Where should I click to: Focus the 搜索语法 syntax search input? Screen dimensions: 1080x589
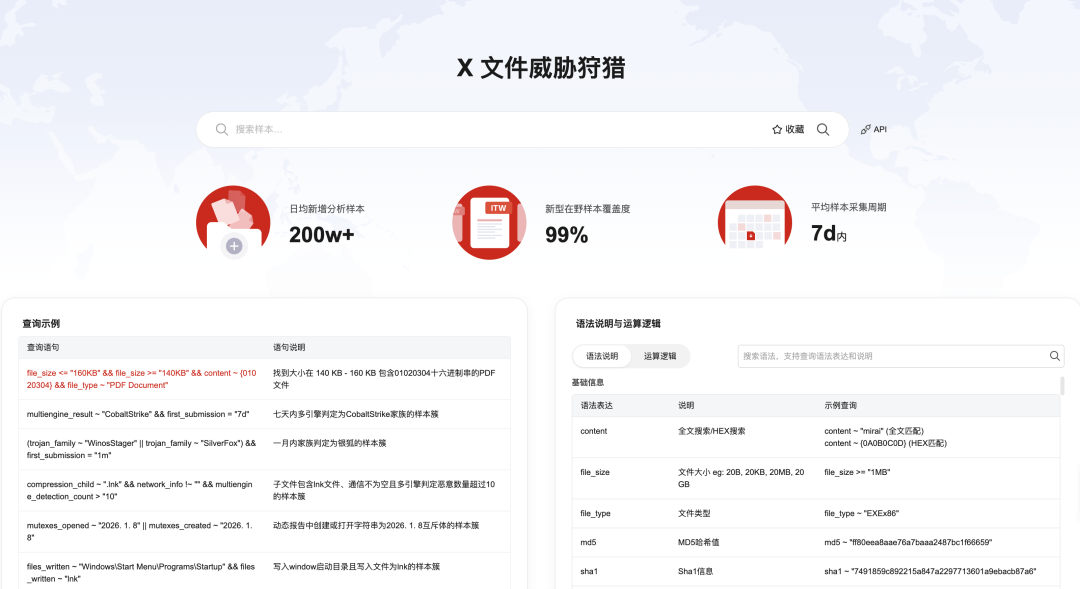[893, 356]
